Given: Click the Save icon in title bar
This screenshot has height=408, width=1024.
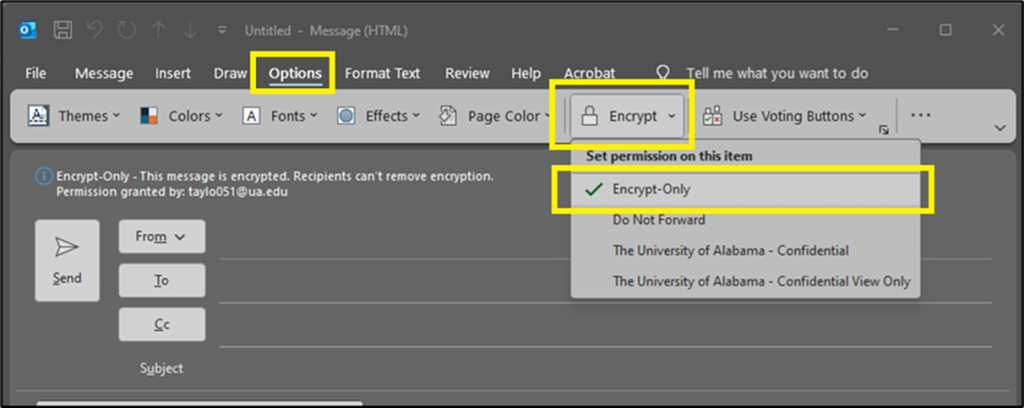Looking at the screenshot, I should click(62, 30).
